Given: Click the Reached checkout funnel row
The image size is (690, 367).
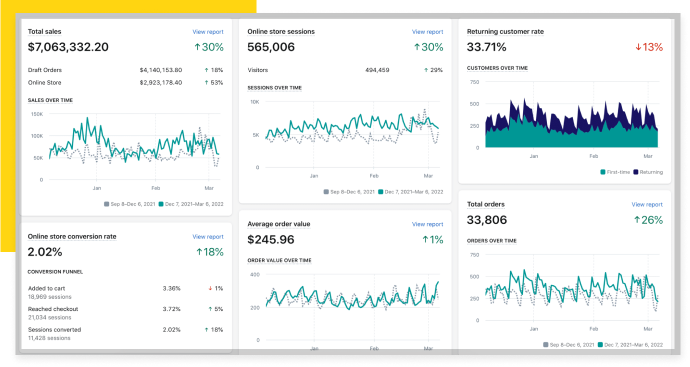Looking at the screenshot, I should (x=125, y=313).
